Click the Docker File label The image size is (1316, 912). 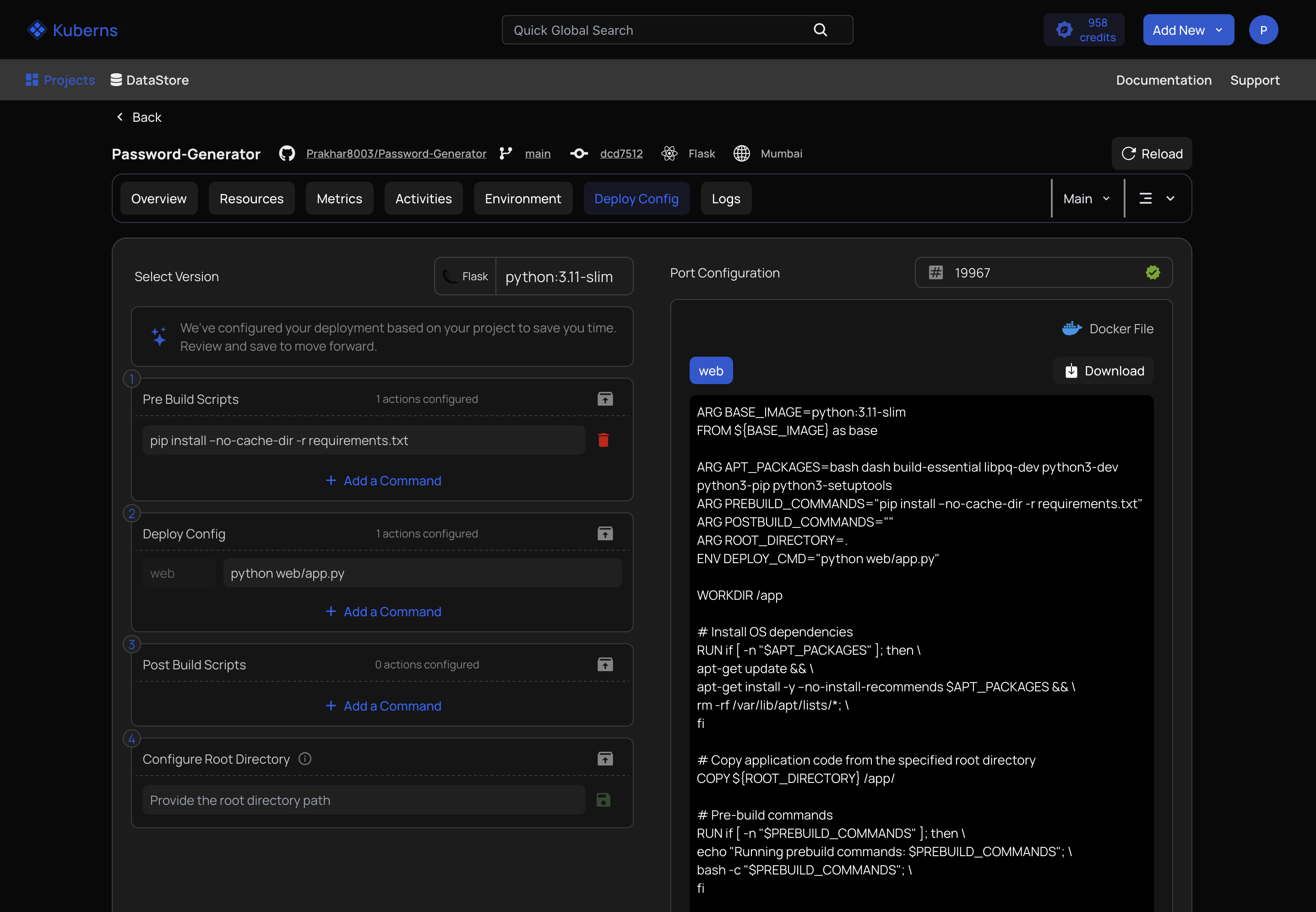coord(1121,329)
